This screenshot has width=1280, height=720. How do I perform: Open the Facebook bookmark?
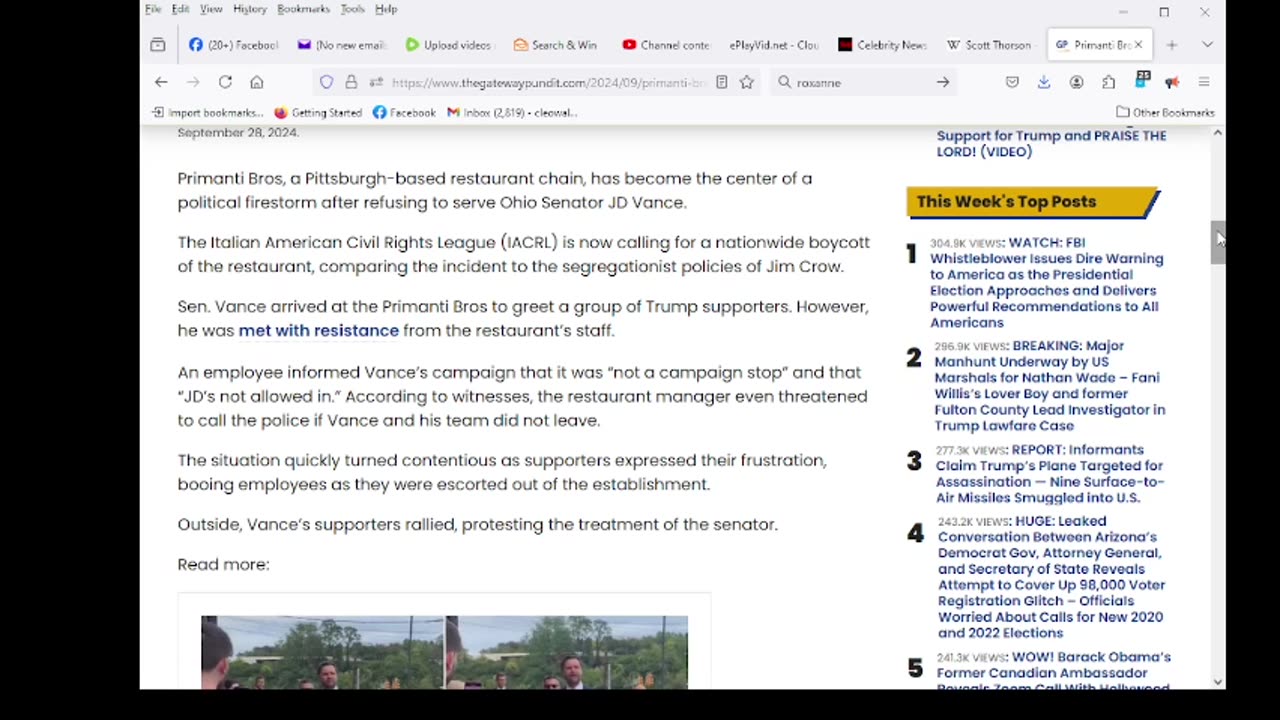pyautogui.click(x=404, y=112)
